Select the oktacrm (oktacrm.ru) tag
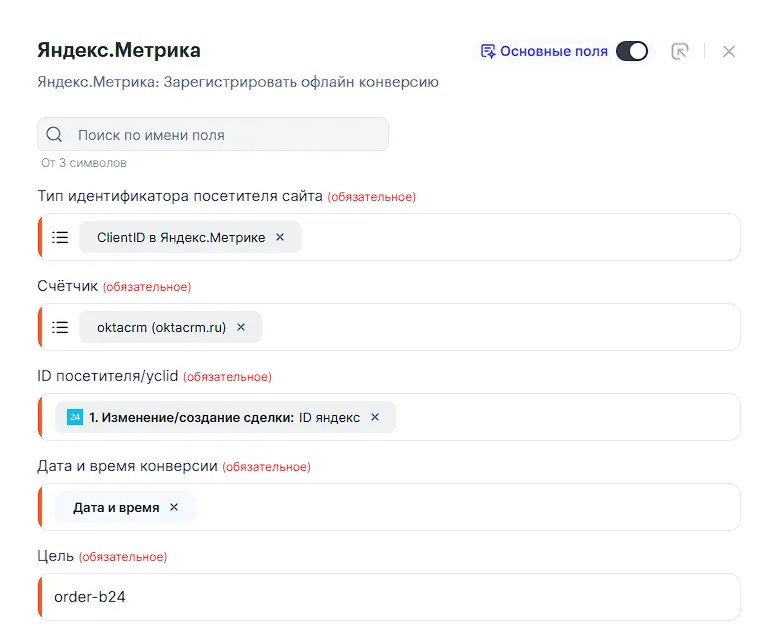The height and width of the screenshot is (636, 776). tap(160, 327)
